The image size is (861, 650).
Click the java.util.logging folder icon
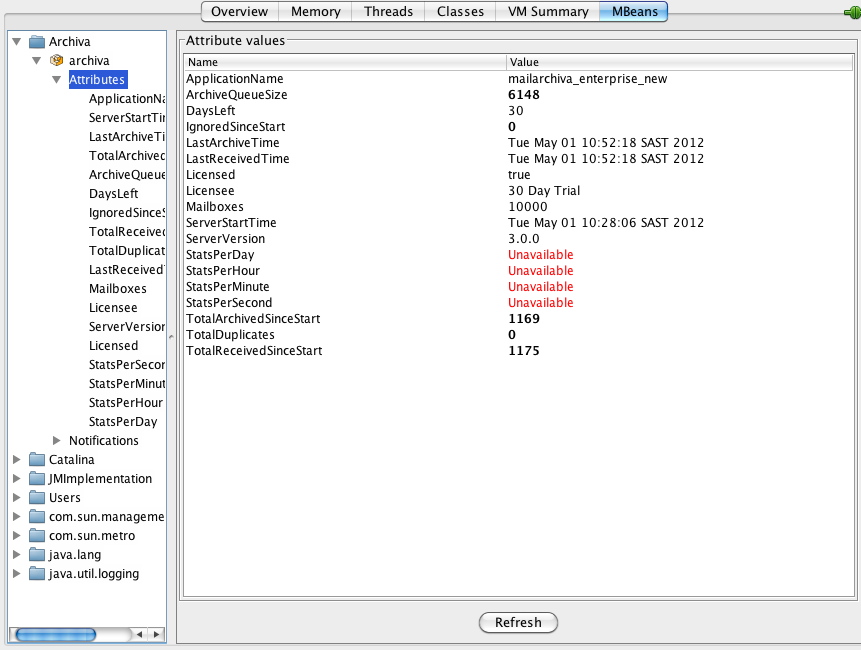pos(37,574)
